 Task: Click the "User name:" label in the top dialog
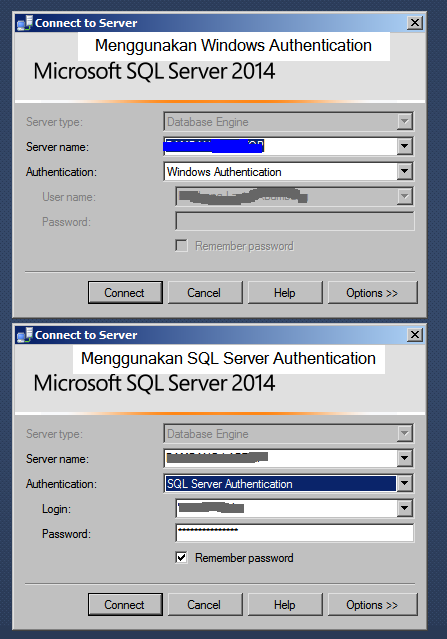[69, 197]
